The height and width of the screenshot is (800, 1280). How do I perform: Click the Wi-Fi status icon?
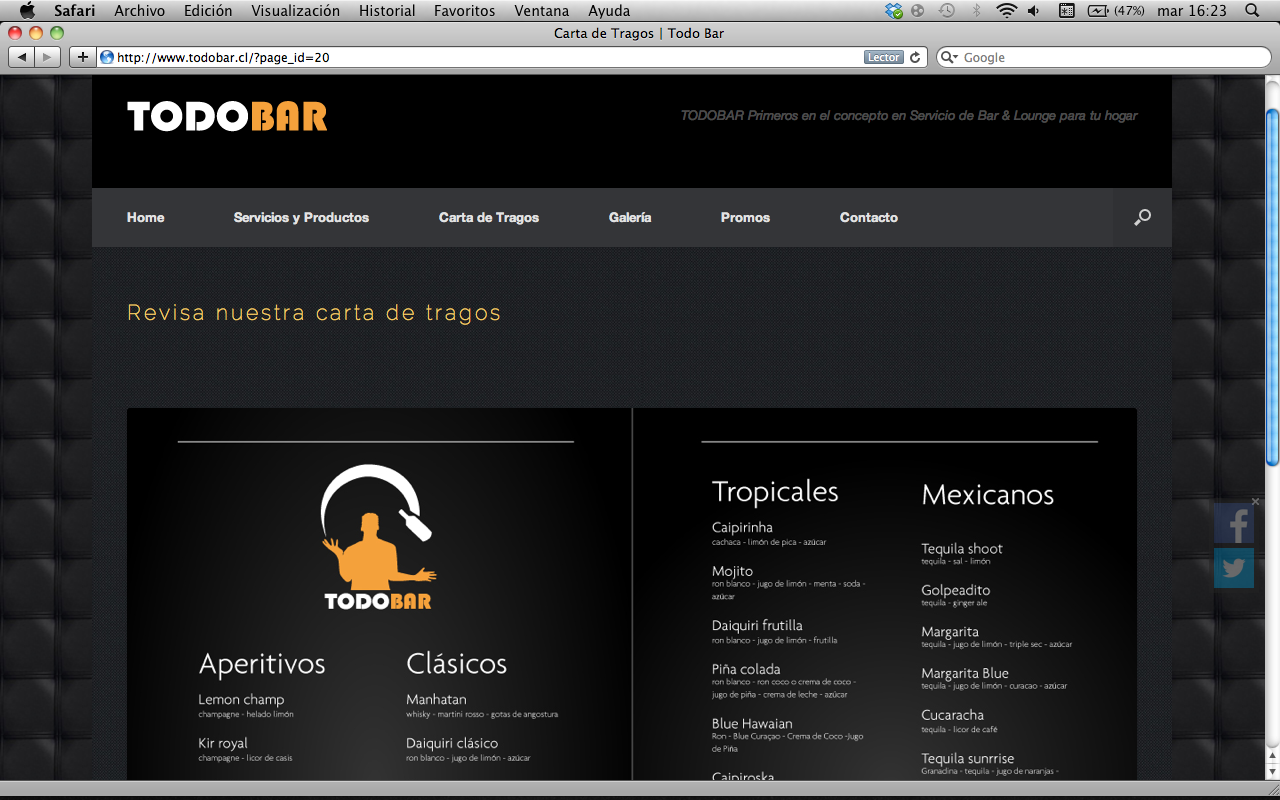pyautogui.click(x=1006, y=11)
